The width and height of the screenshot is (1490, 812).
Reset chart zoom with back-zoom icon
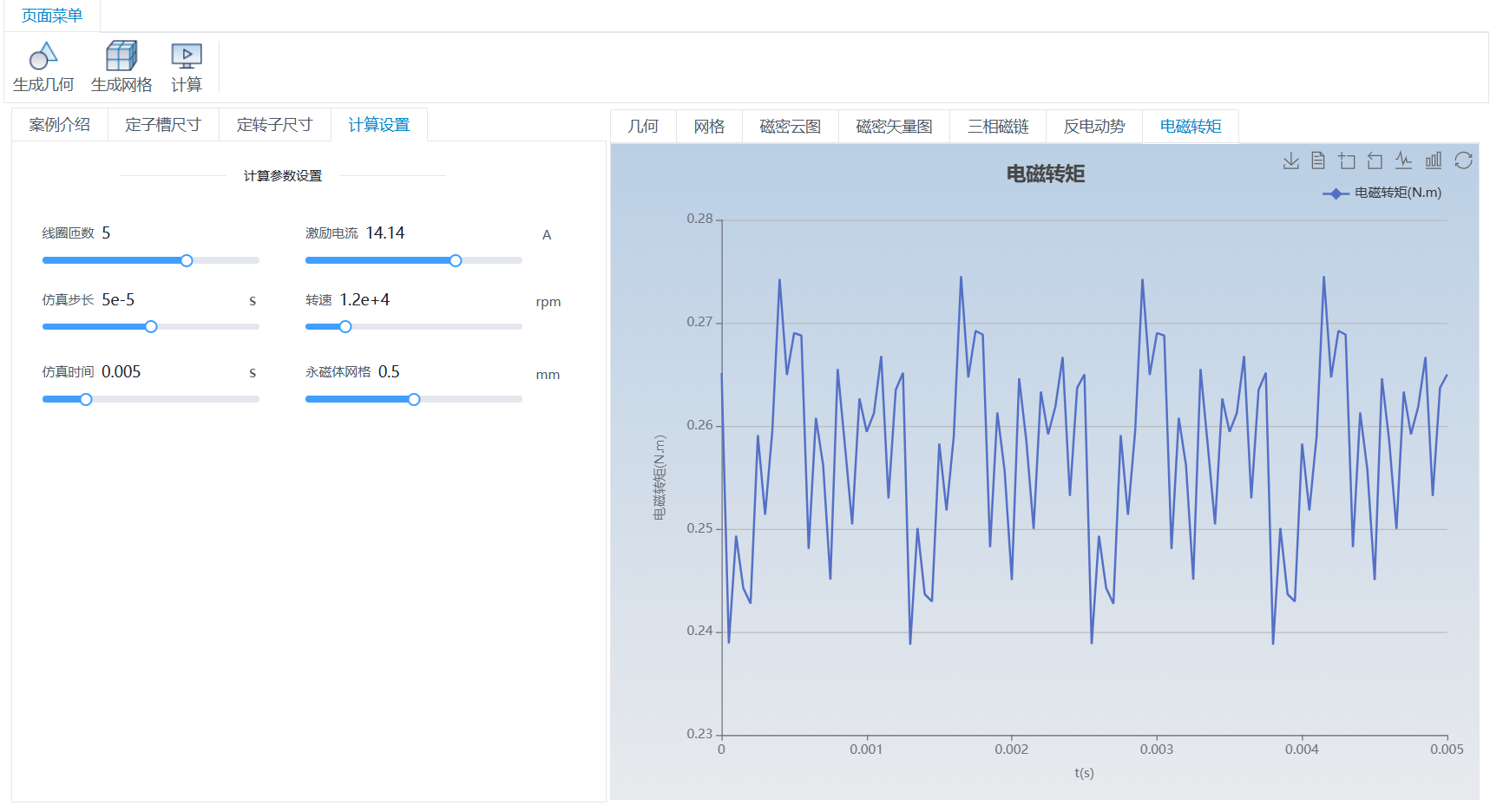pyautogui.click(x=1375, y=160)
